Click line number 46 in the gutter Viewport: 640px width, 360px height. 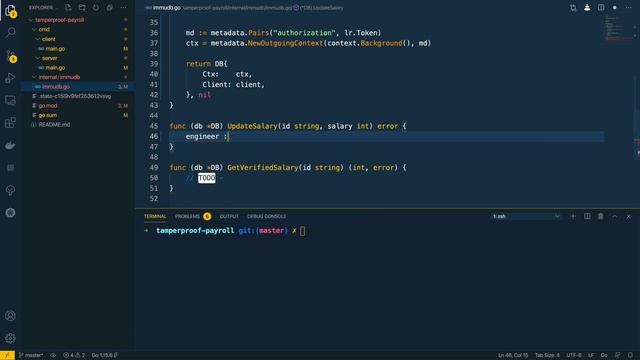coord(154,136)
